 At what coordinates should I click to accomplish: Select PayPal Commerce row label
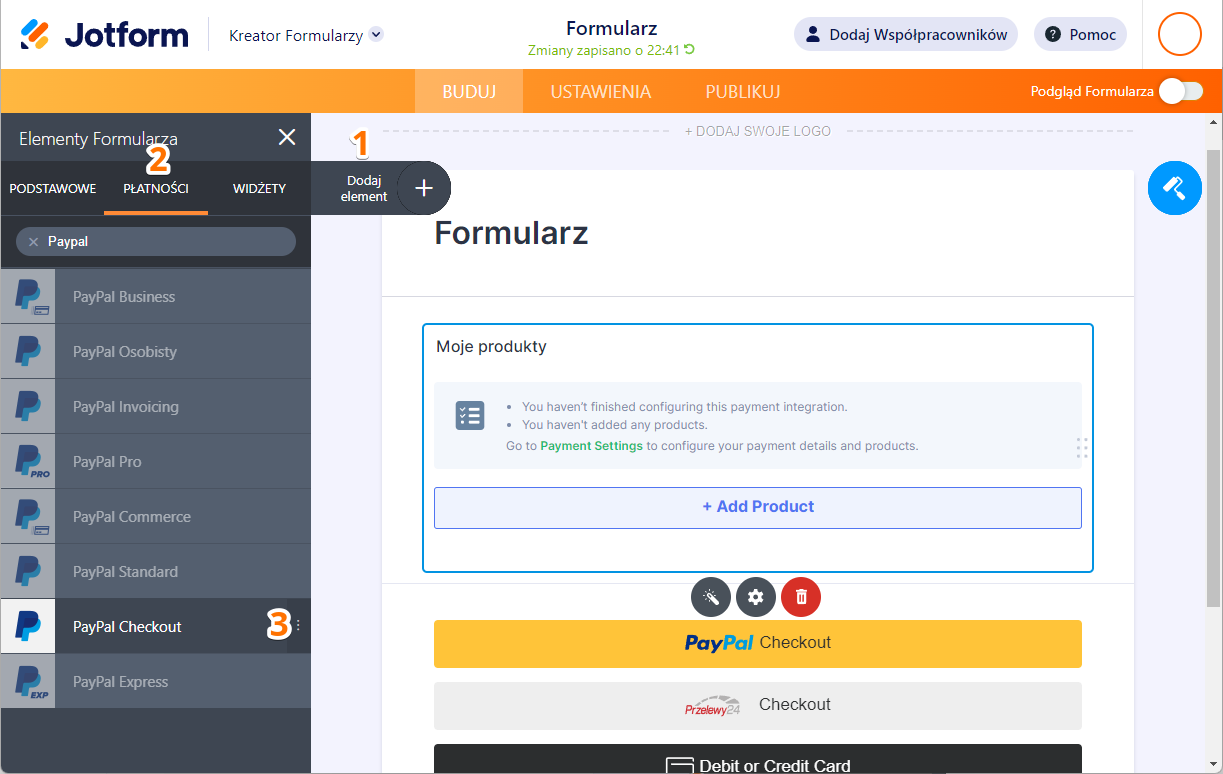tap(132, 517)
